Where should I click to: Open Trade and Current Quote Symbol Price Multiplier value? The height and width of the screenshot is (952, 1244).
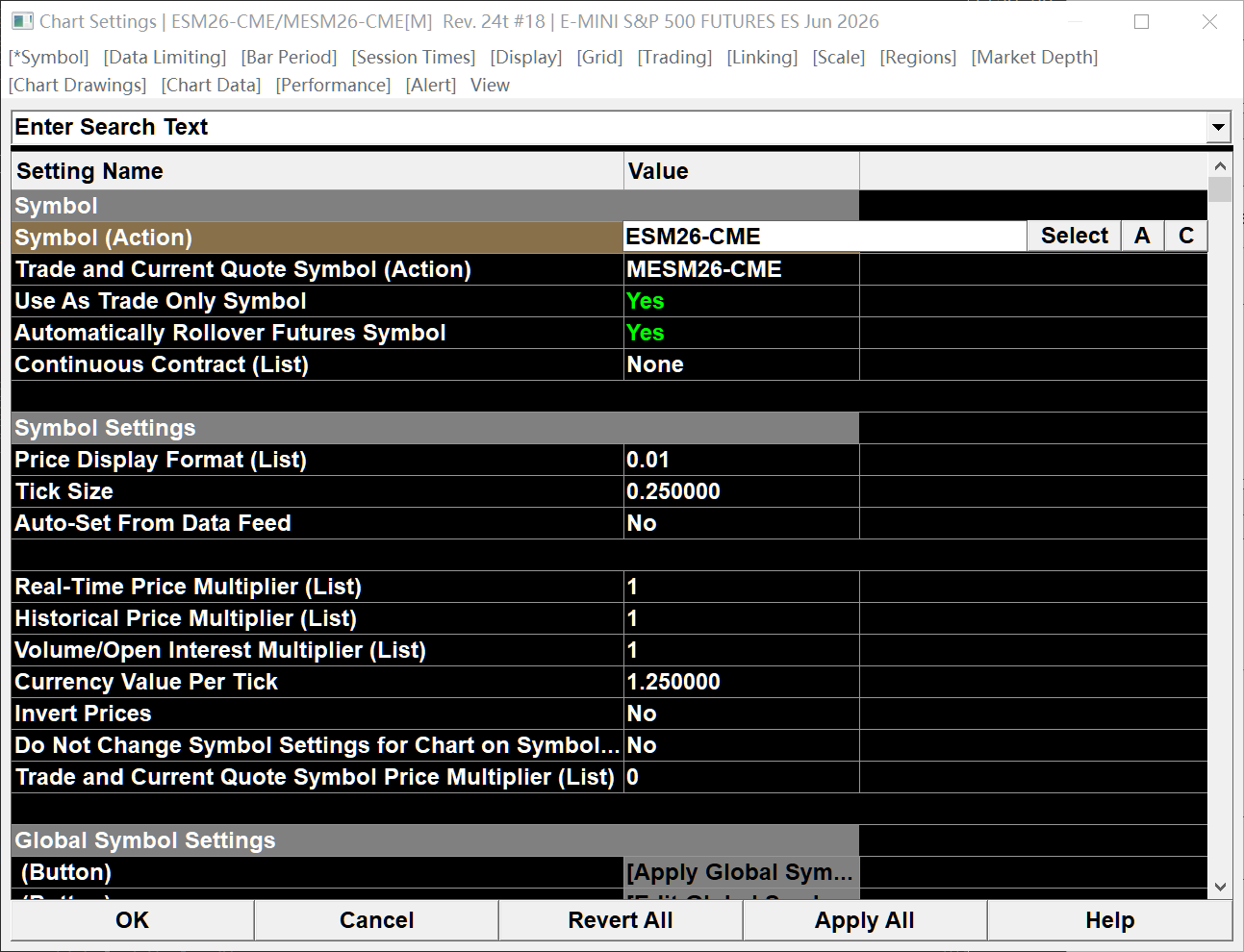(742, 777)
